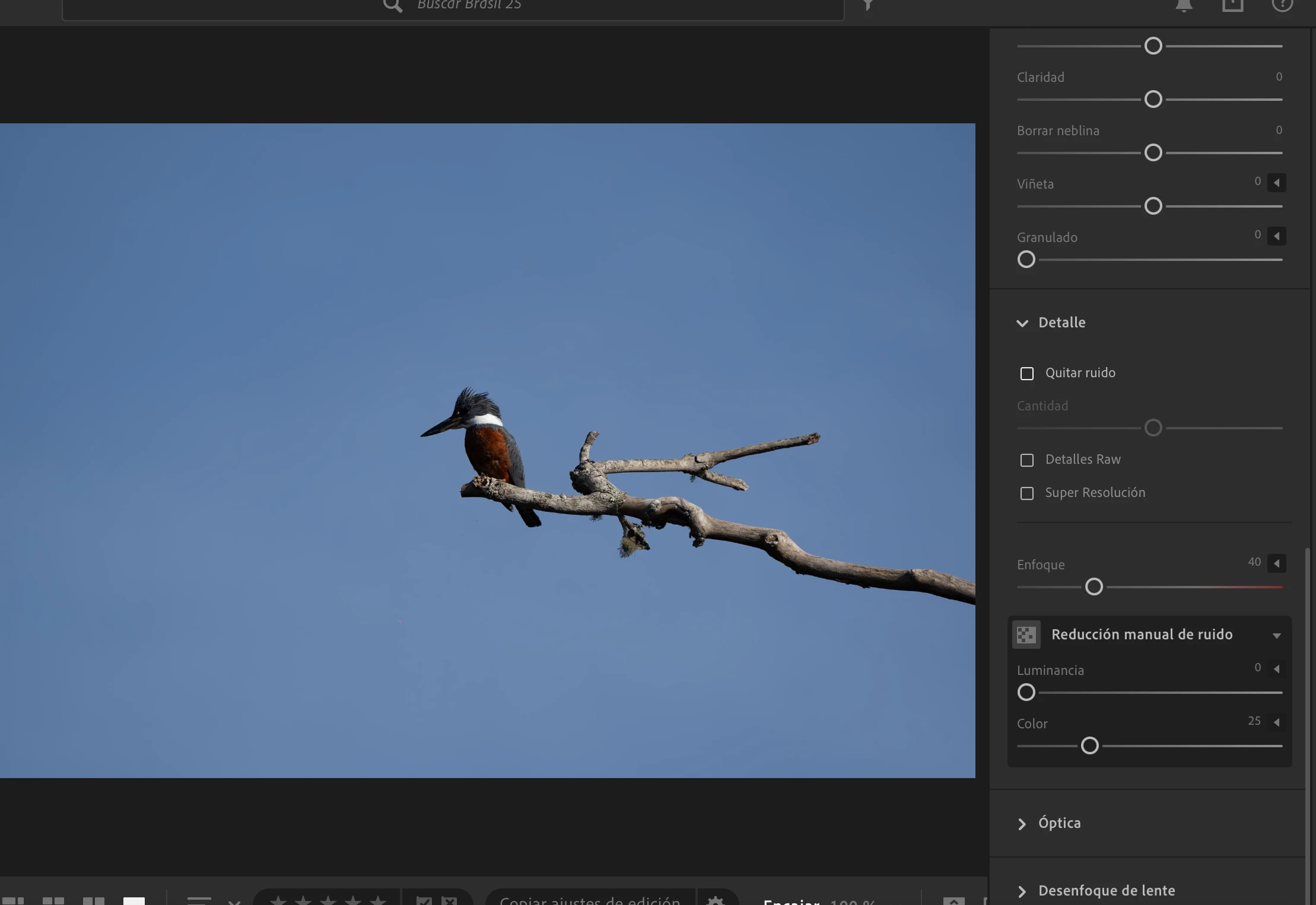This screenshot has height=905, width=1316.
Task: Check the Detalles Raw option
Action: (1026, 460)
